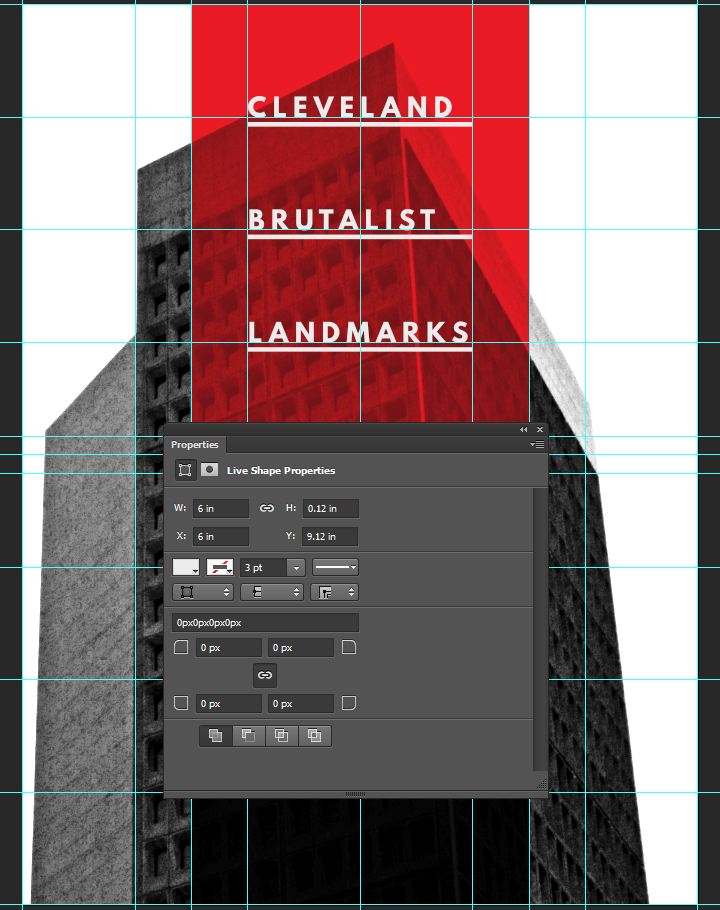Click the top-right corner radius field
This screenshot has height=910, width=720.
[301, 648]
